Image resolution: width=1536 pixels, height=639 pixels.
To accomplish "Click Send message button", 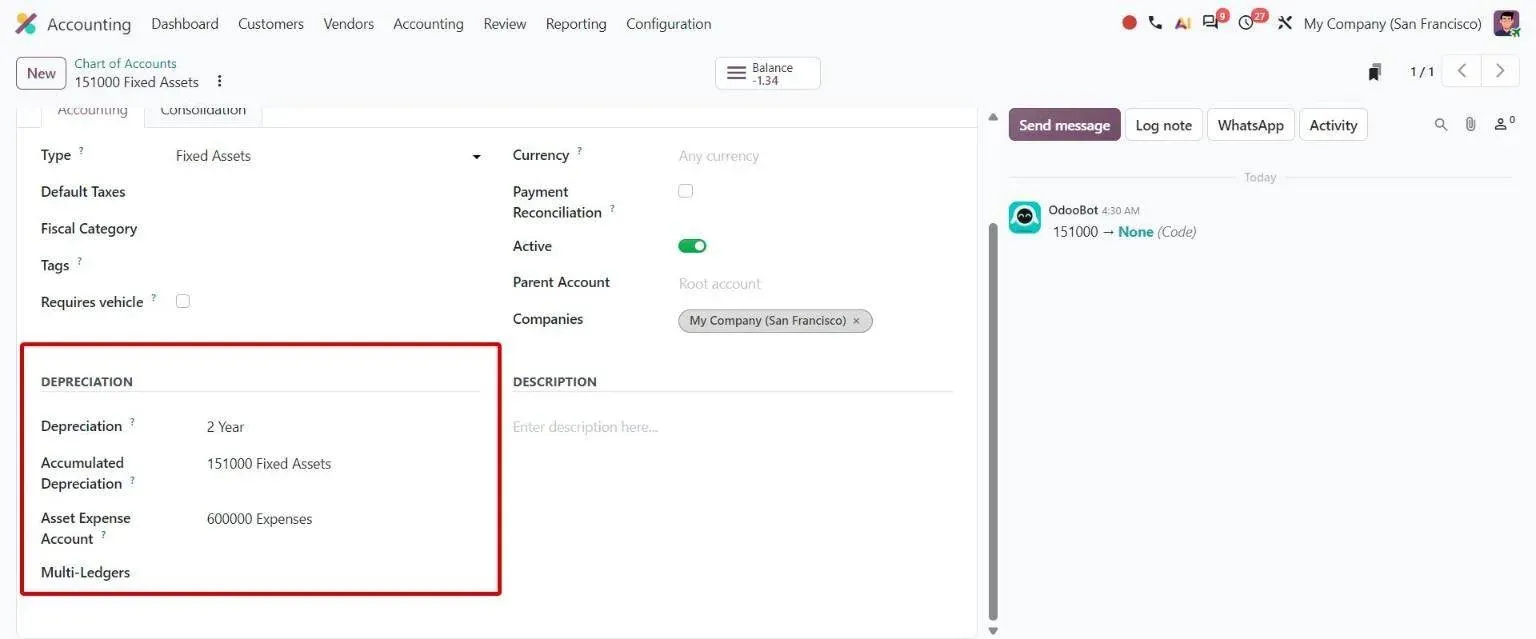I will pyautogui.click(x=1064, y=125).
